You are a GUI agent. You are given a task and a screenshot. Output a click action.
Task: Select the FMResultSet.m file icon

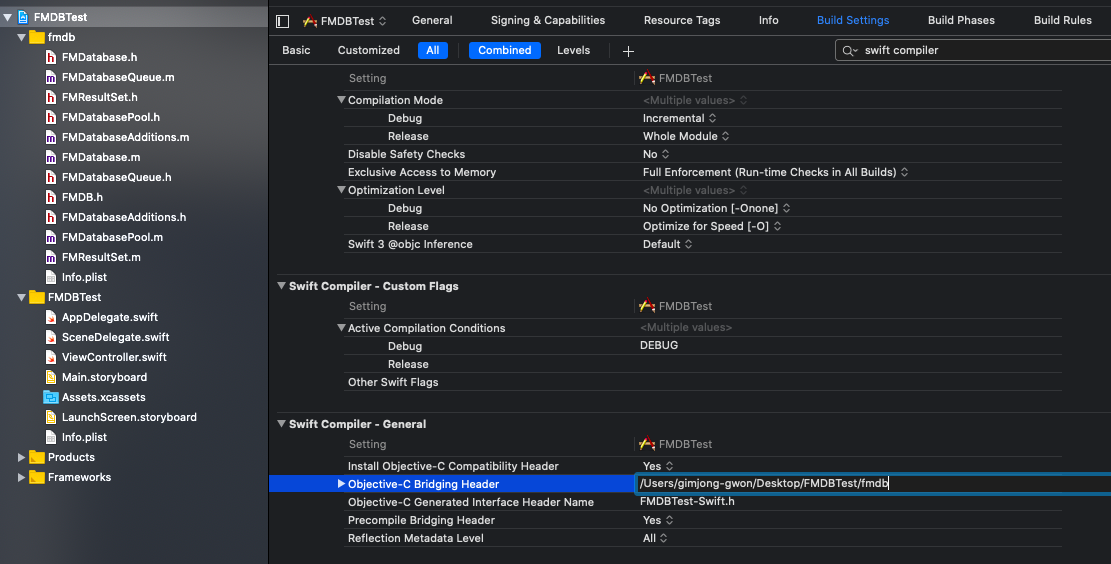click(51, 257)
